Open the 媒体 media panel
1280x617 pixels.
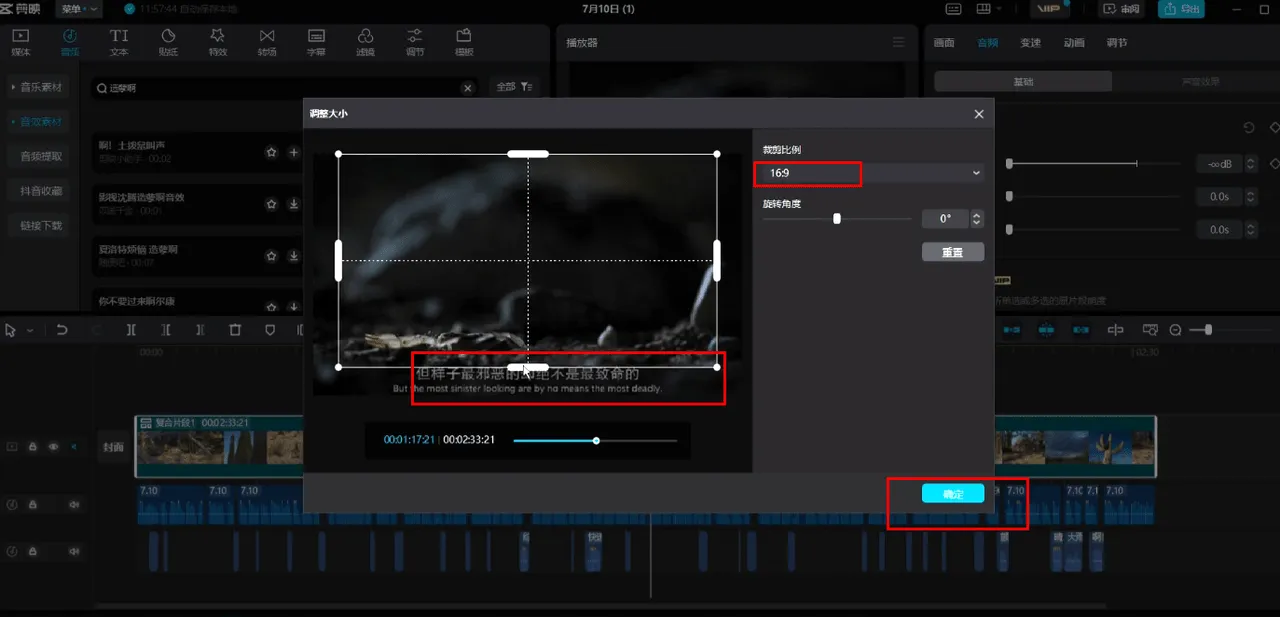pyautogui.click(x=20, y=41)
